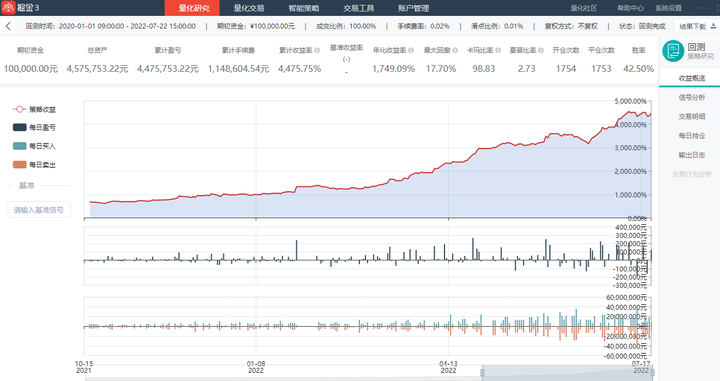Toggle the 策略收益 line series in the legend
Viewport: 720px width, 381px height.
34,109
